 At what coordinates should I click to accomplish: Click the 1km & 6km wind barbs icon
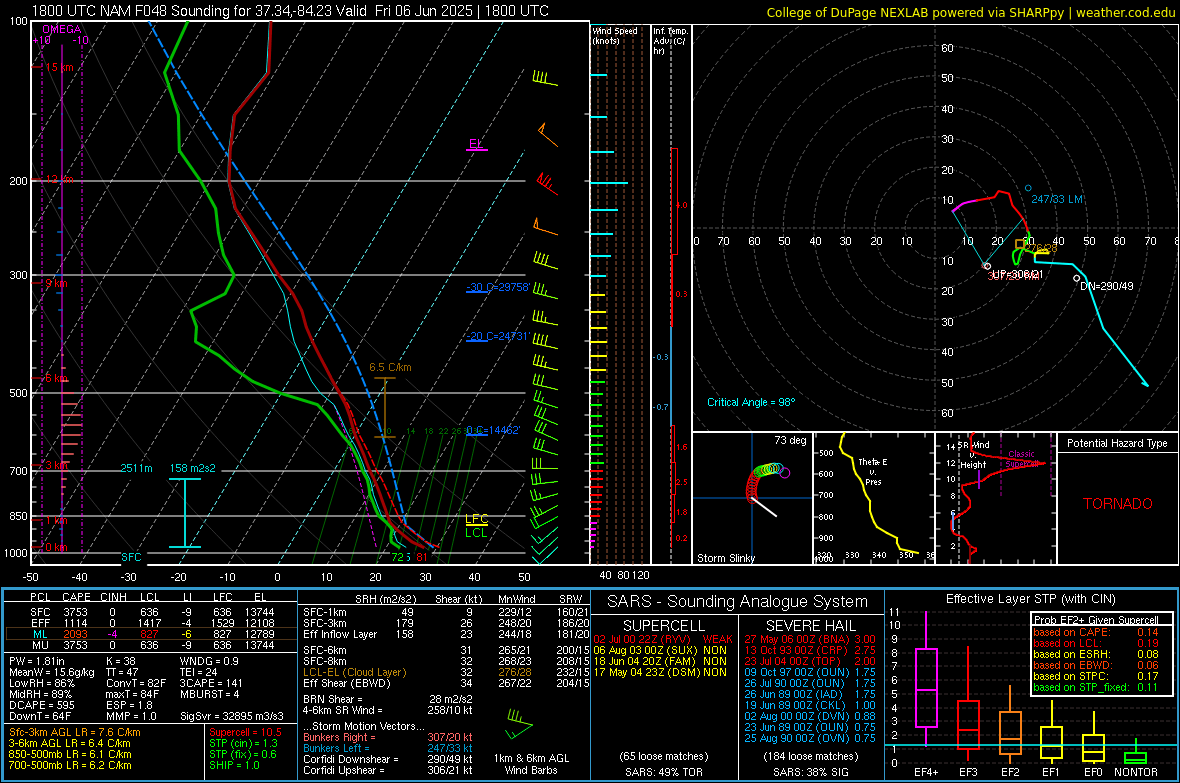click(x=519, y=724)
